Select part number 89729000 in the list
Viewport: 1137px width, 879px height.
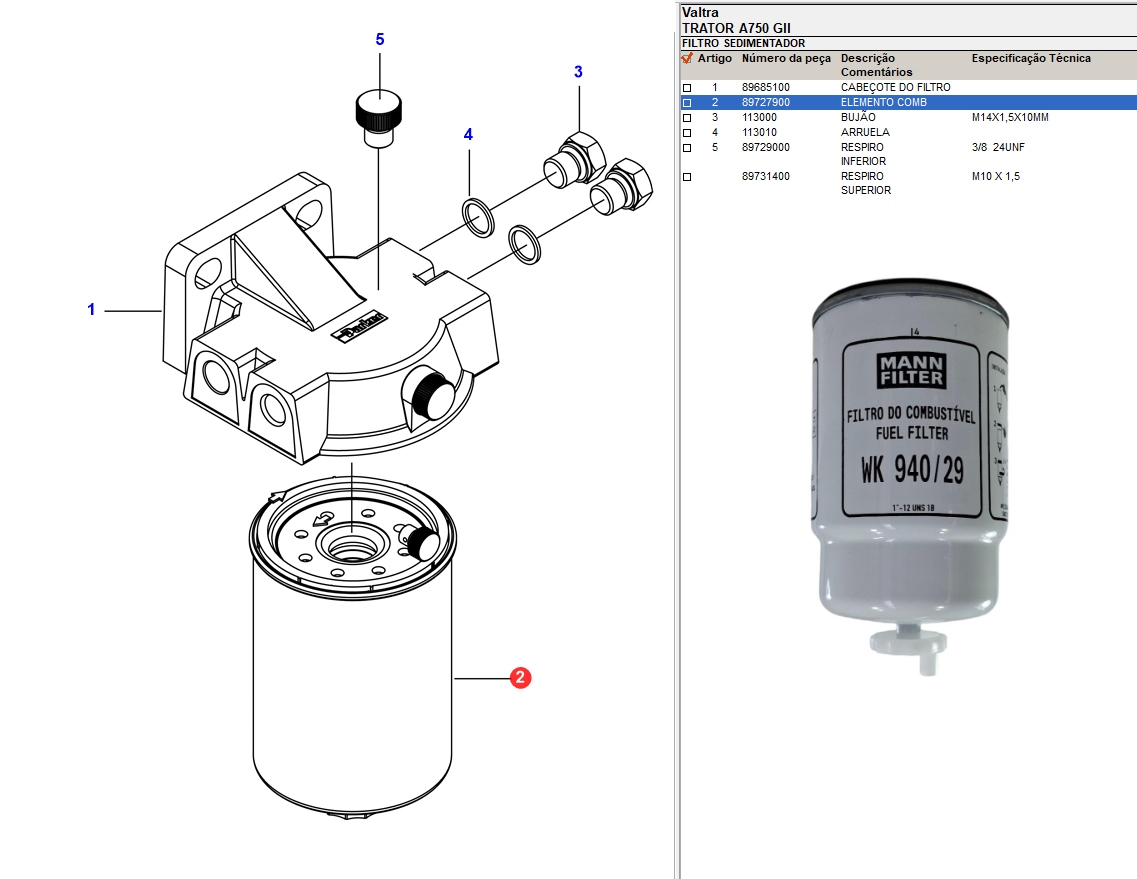click(766, 147)
